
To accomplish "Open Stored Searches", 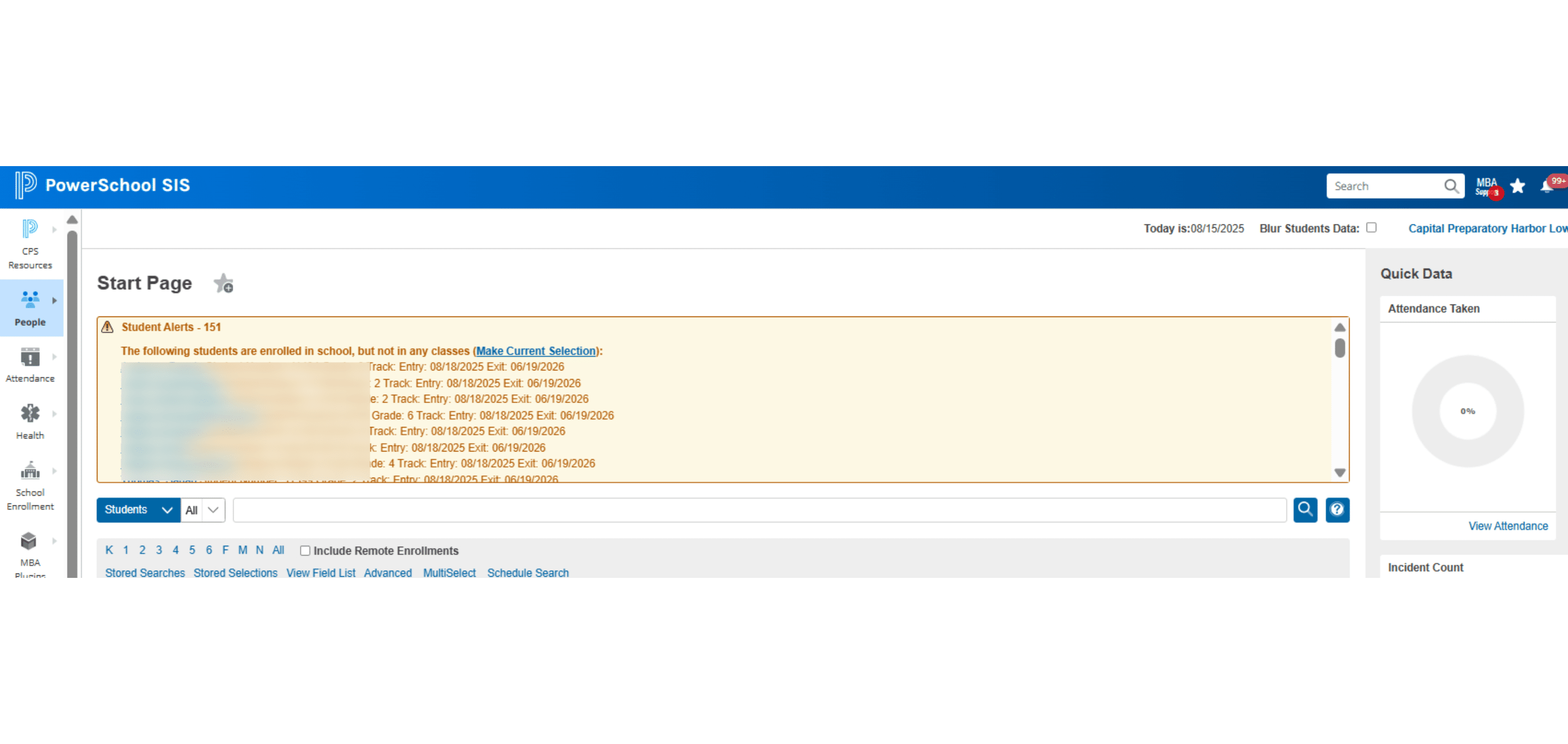I will click(145, 573).
